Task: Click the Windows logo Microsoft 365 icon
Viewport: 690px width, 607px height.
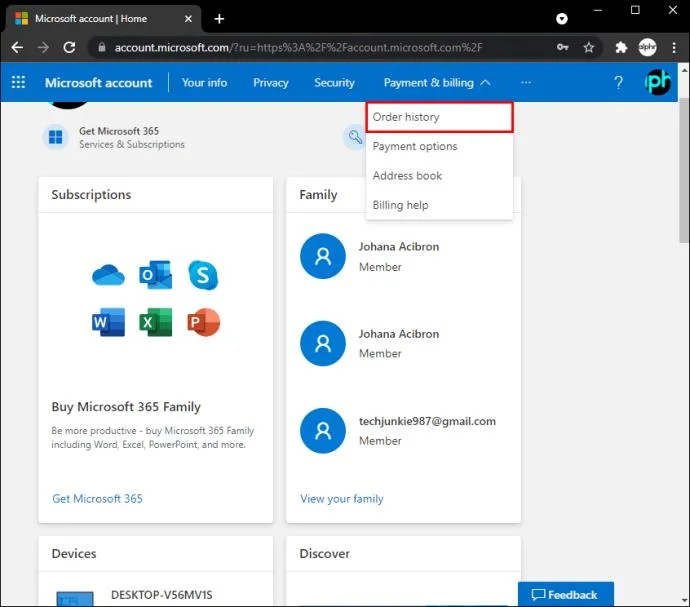Action: pyautogui.click(x=55, y=137)
